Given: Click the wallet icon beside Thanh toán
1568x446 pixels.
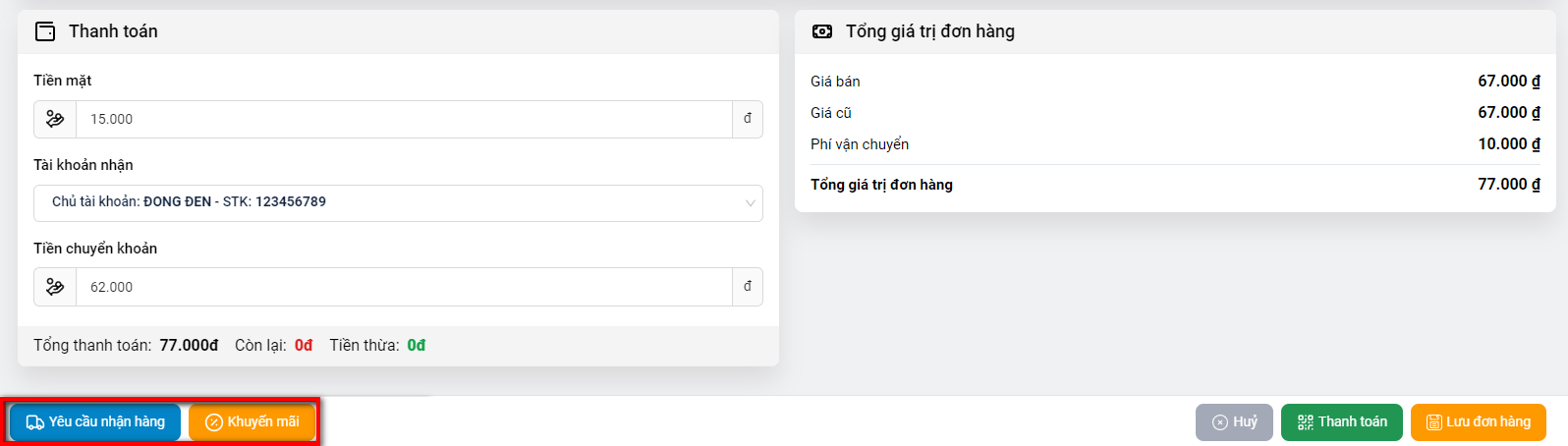Looking at the screenshot, I should pos(45,31).
